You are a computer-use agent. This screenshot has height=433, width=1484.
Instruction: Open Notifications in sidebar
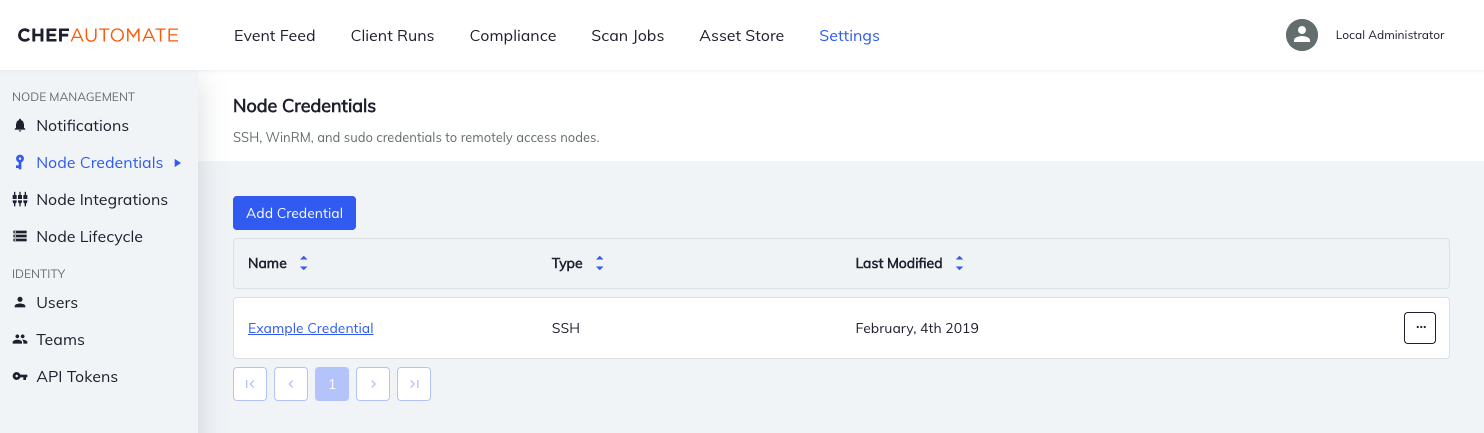[82, 126]
